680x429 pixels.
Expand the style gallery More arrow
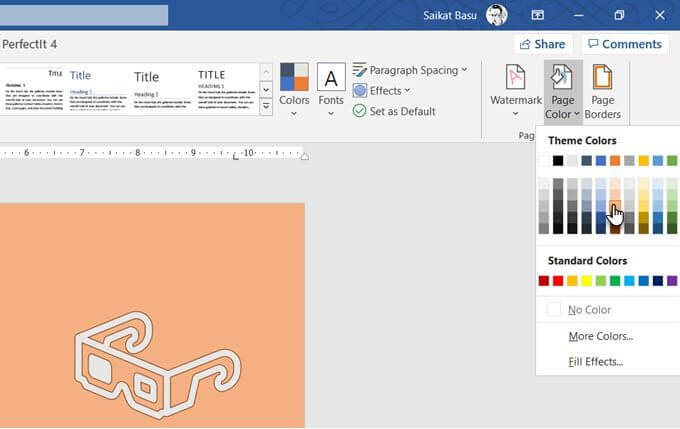click(x=266, y=107)
